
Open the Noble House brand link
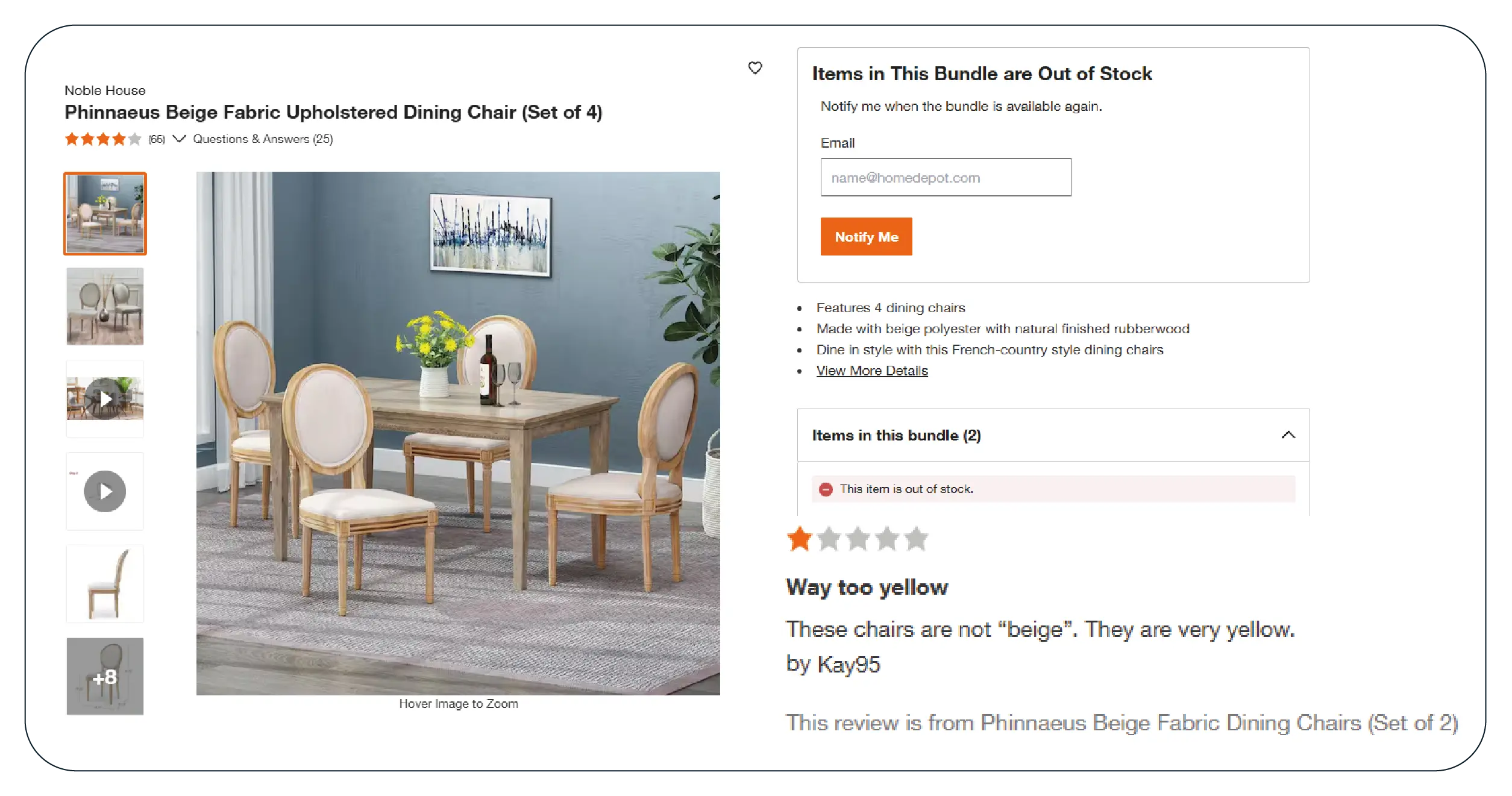coord(105,90)
